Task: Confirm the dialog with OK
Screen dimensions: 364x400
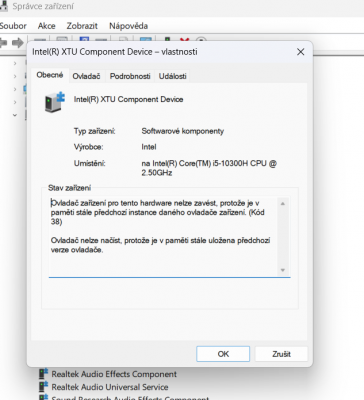Action: click(223, 354)
